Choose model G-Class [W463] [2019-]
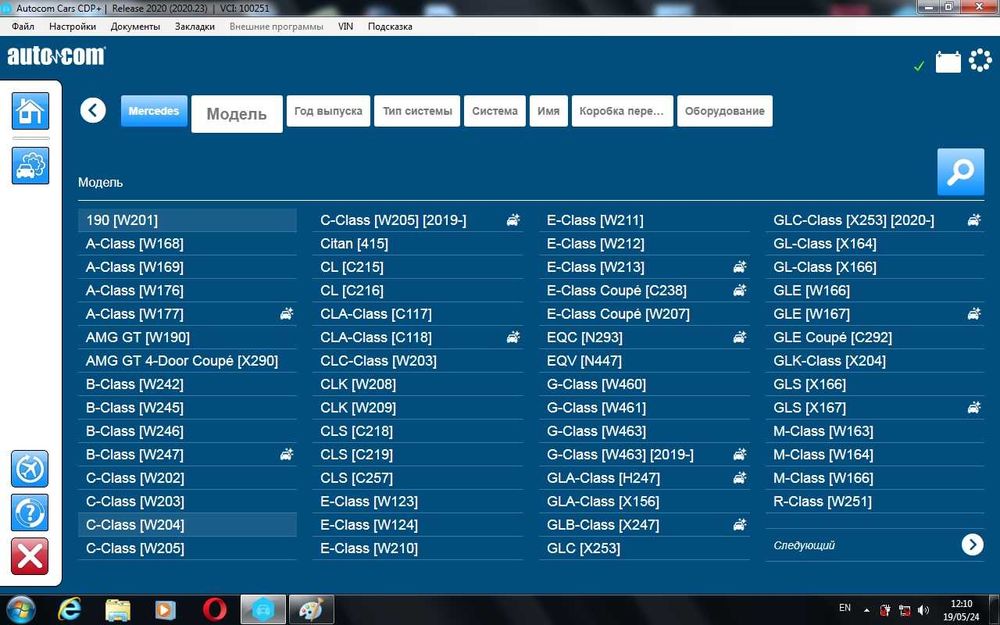This screenshot has width=1000, height=625. (644, 454)
